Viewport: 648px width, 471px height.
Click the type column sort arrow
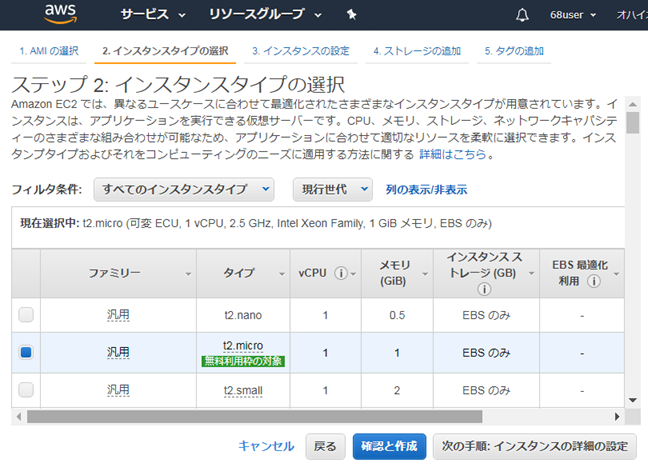279,273
